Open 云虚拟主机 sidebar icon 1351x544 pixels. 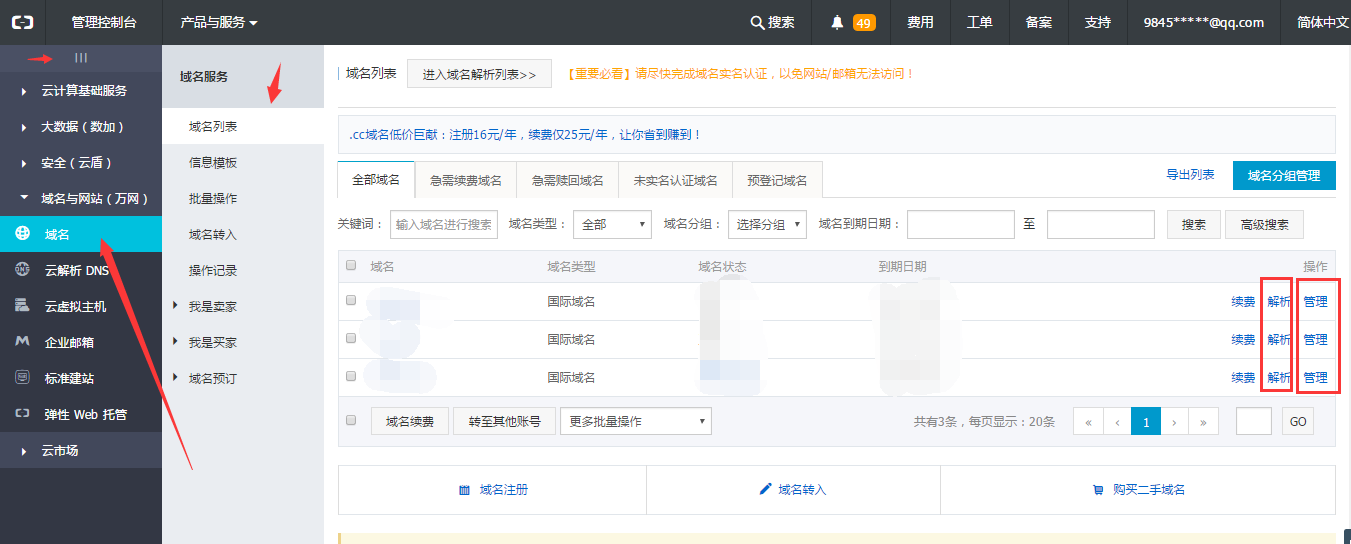pos(22,306)
